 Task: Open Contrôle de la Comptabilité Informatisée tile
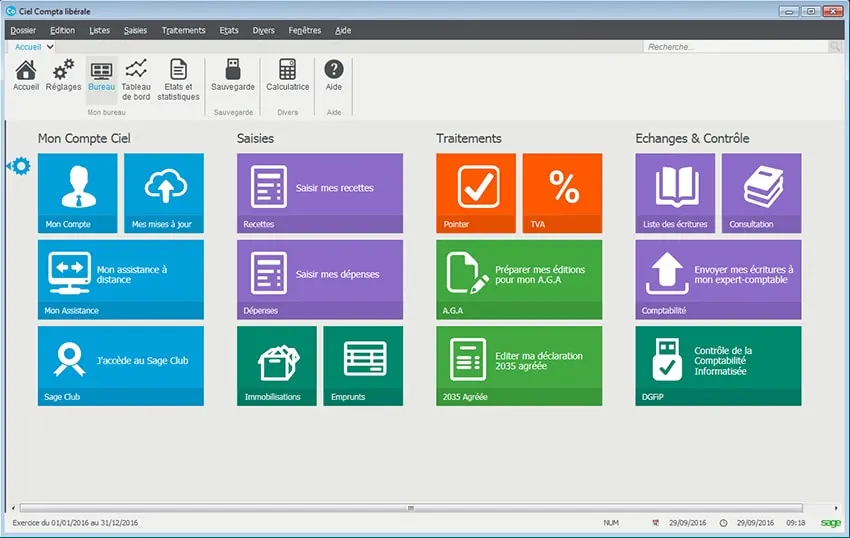(718, 366)
